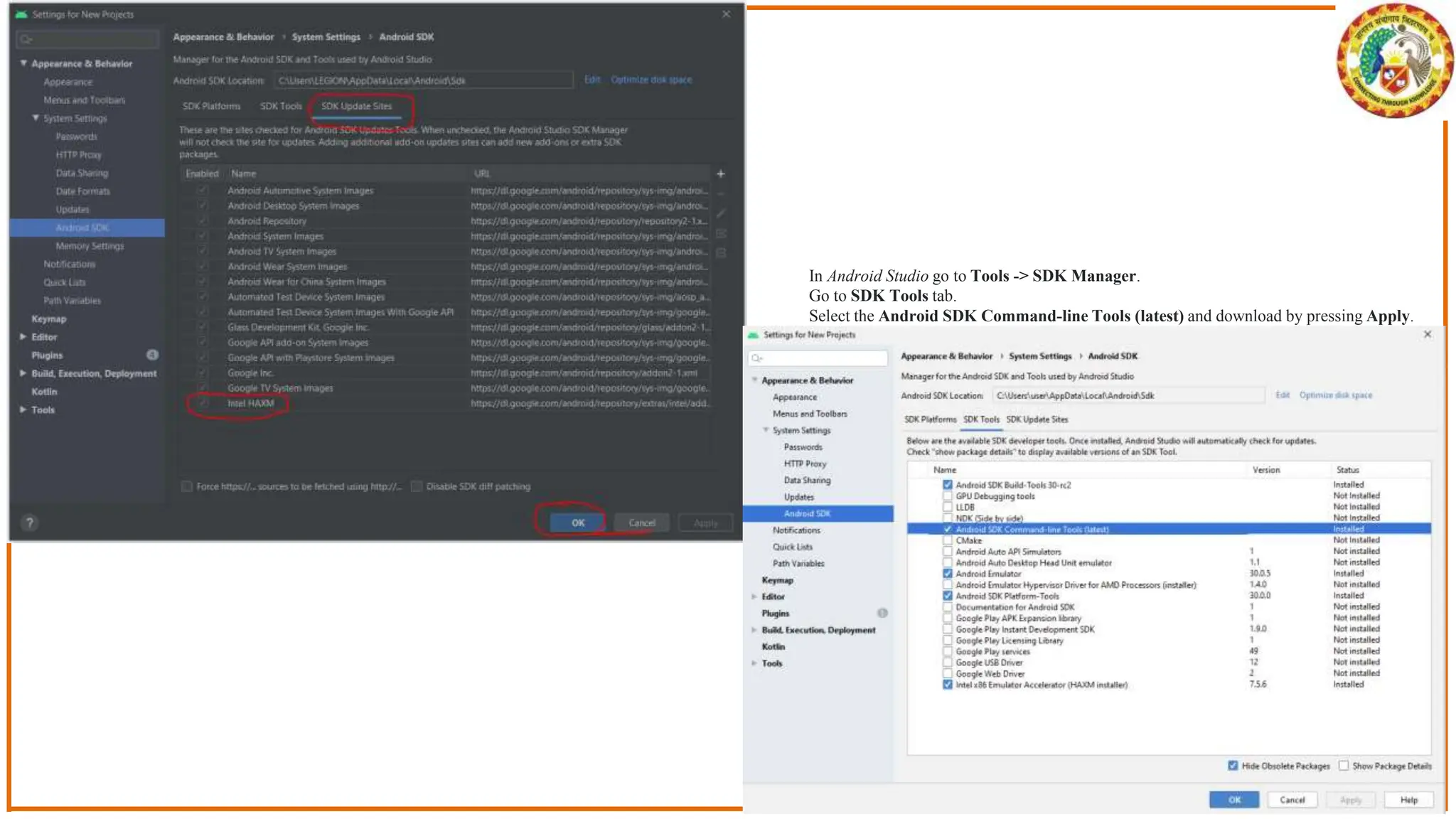
Task: Open SDK Update Sites tab in light window
Action: click(x=1037, y=419)
